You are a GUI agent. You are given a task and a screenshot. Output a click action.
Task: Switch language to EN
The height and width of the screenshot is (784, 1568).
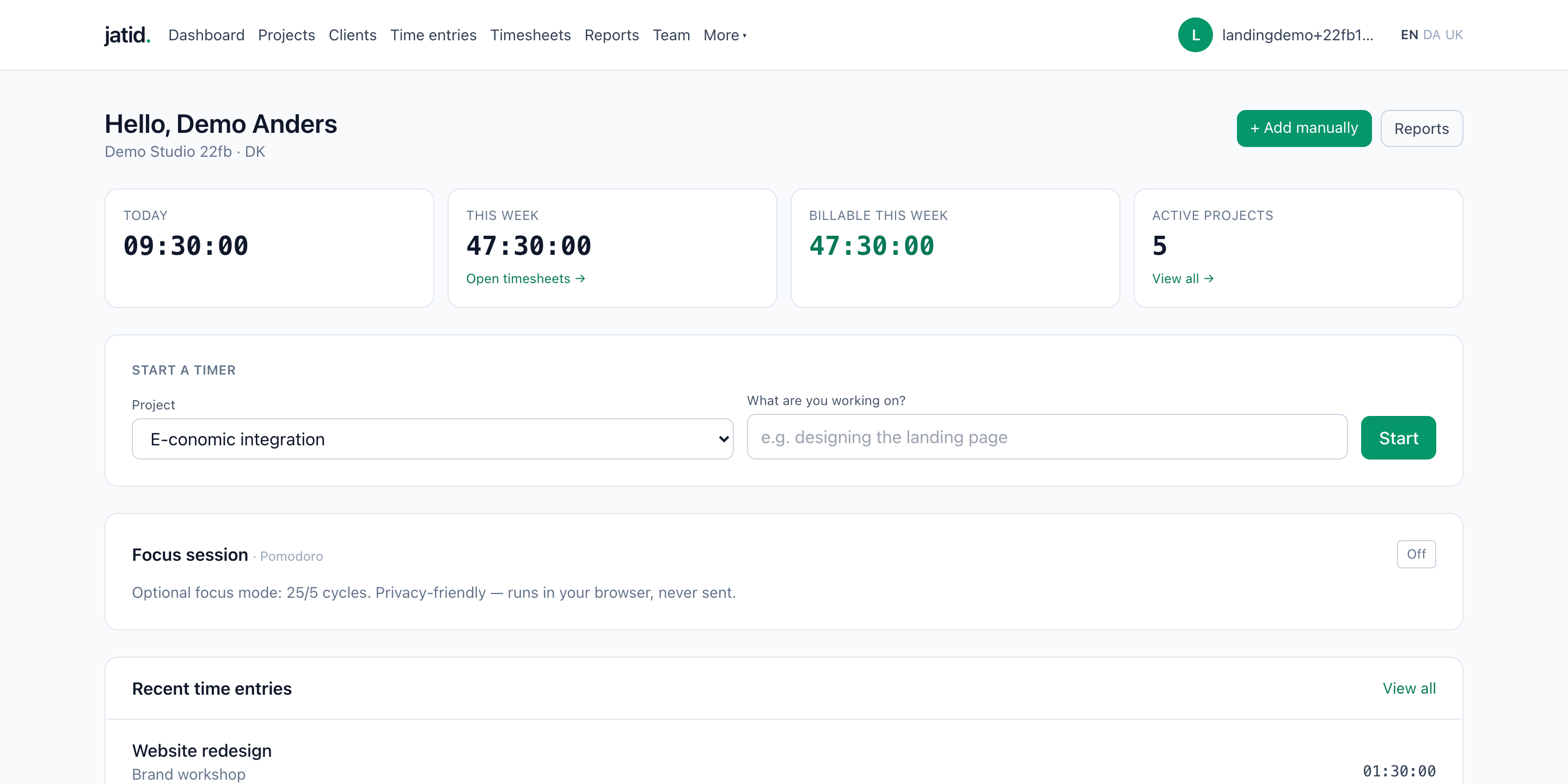pos(1408,35)
